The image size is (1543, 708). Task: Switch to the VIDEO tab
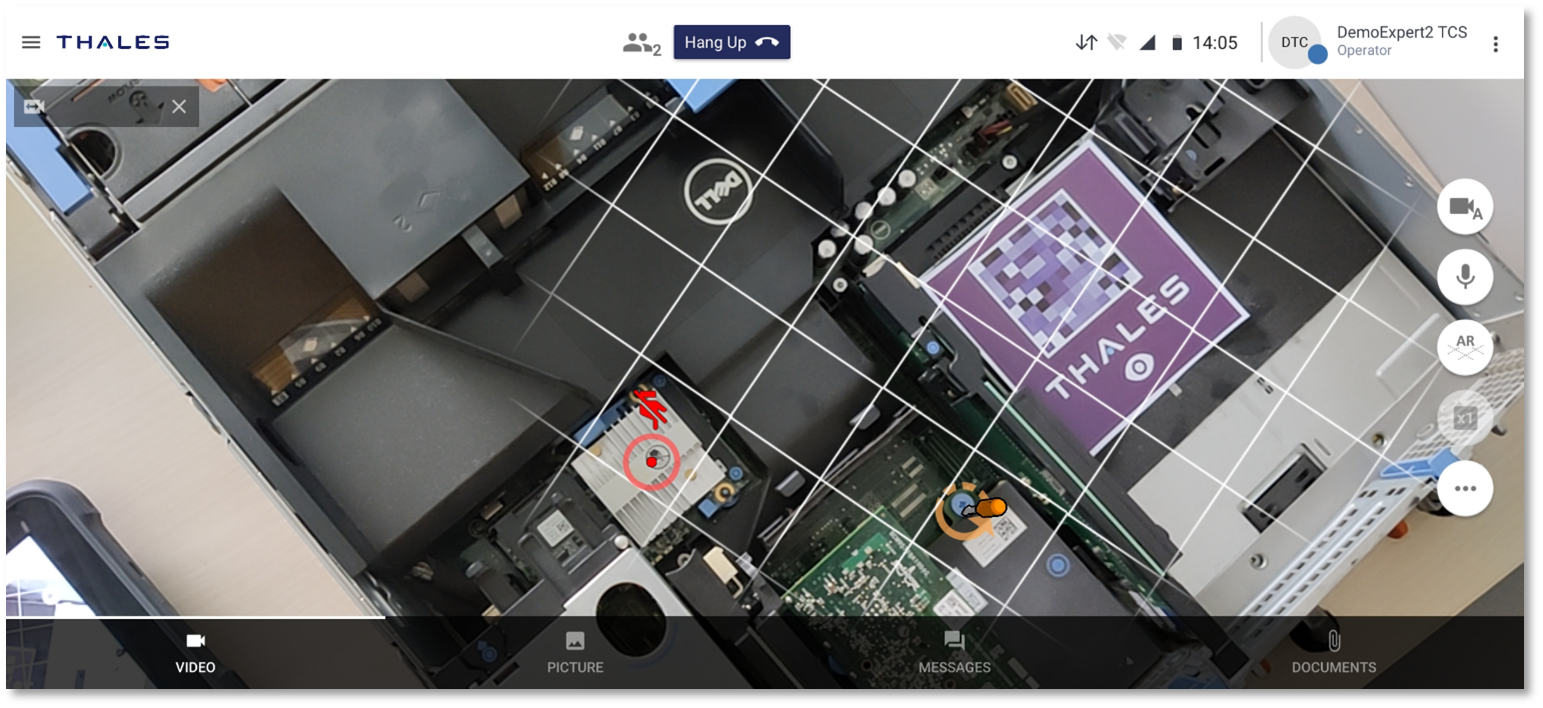tap(195, 653)
